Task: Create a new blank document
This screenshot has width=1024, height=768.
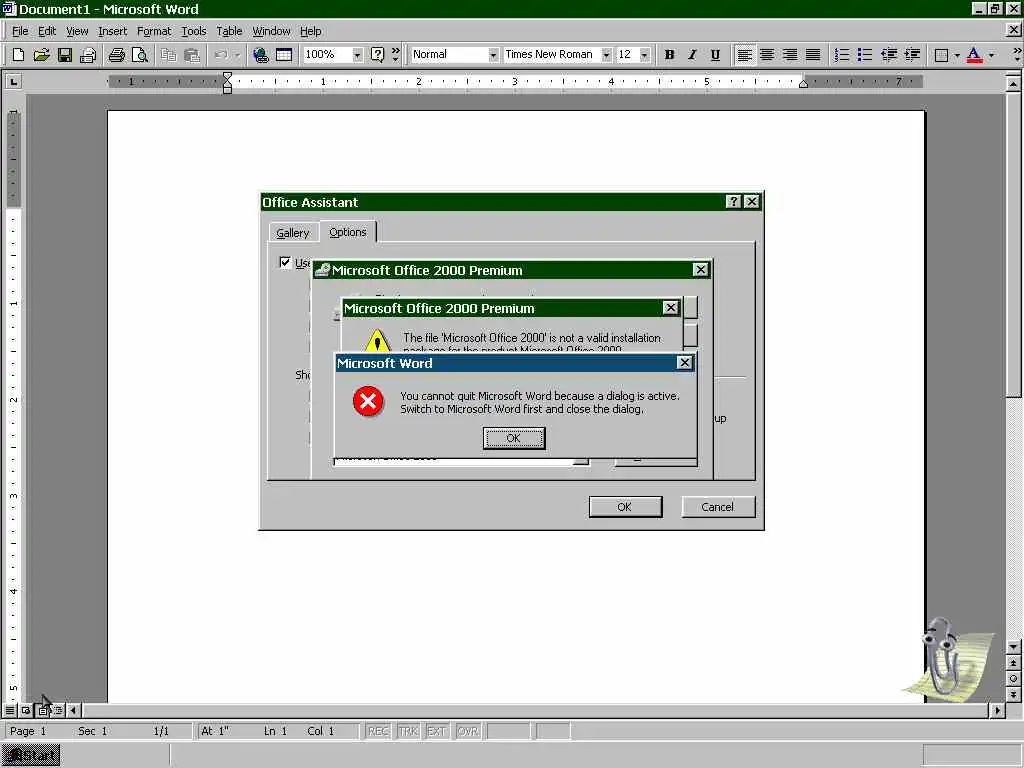Action: tap(18, 55)
